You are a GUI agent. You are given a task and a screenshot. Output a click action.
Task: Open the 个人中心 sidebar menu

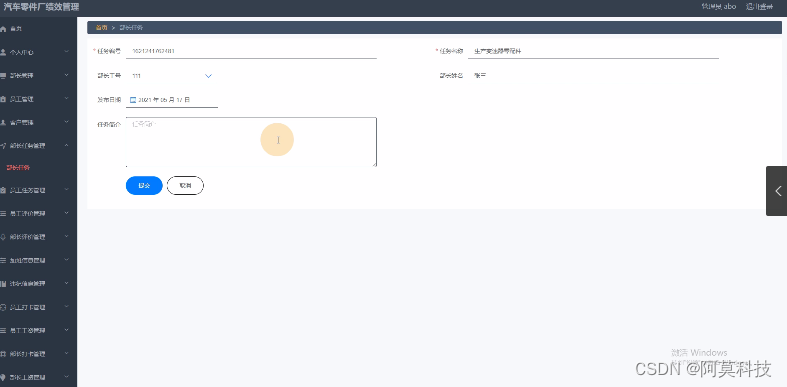click(39, 52)
